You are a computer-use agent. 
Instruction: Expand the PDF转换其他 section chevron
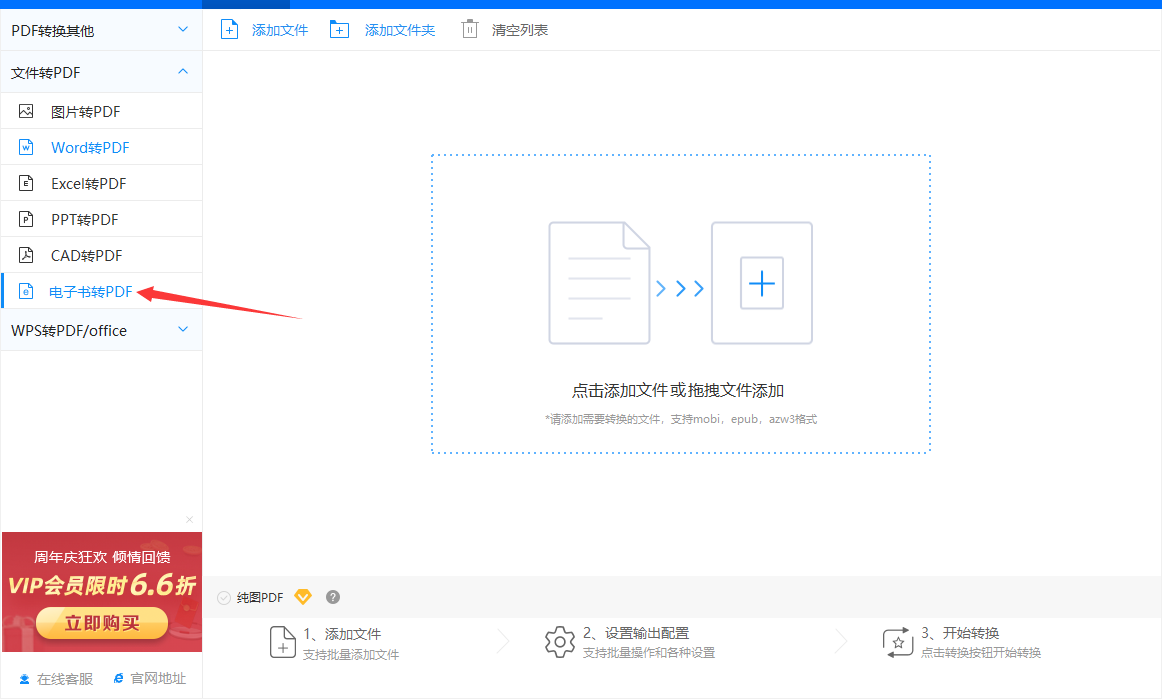coord(183,30)
